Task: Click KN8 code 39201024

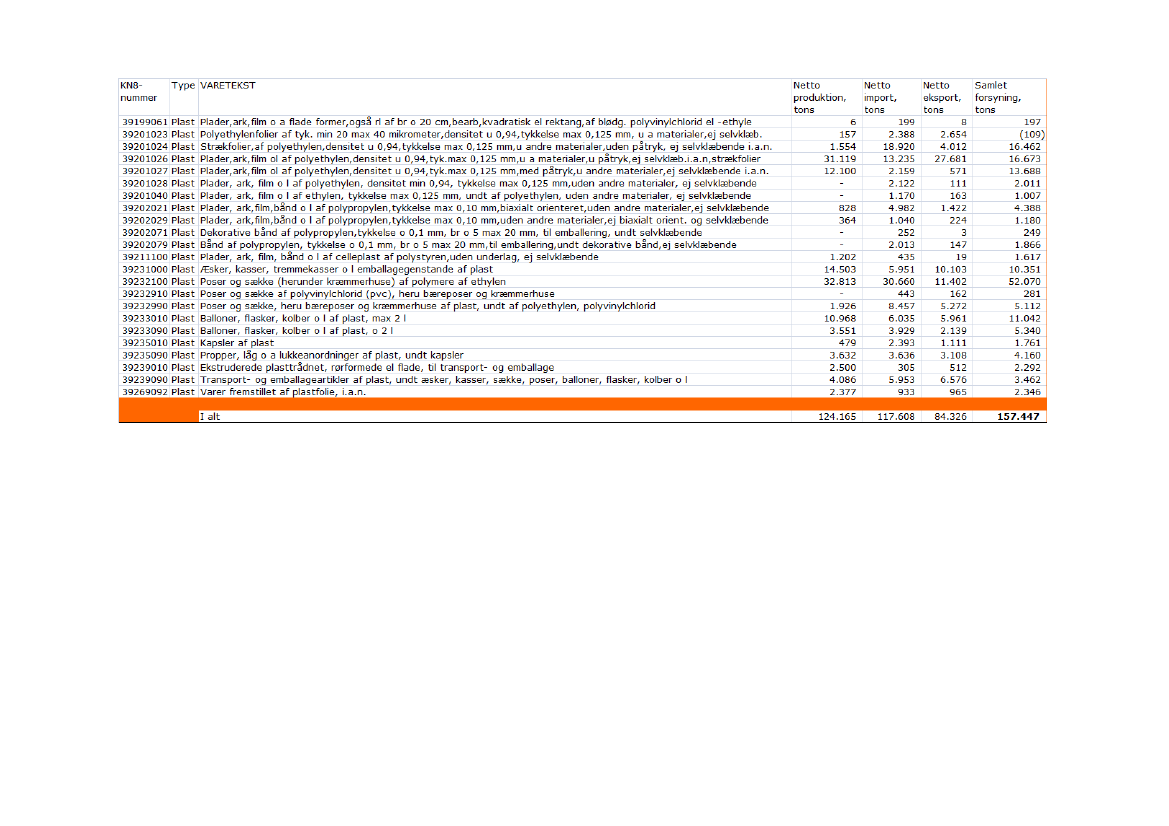Action: tap(145, 147)
